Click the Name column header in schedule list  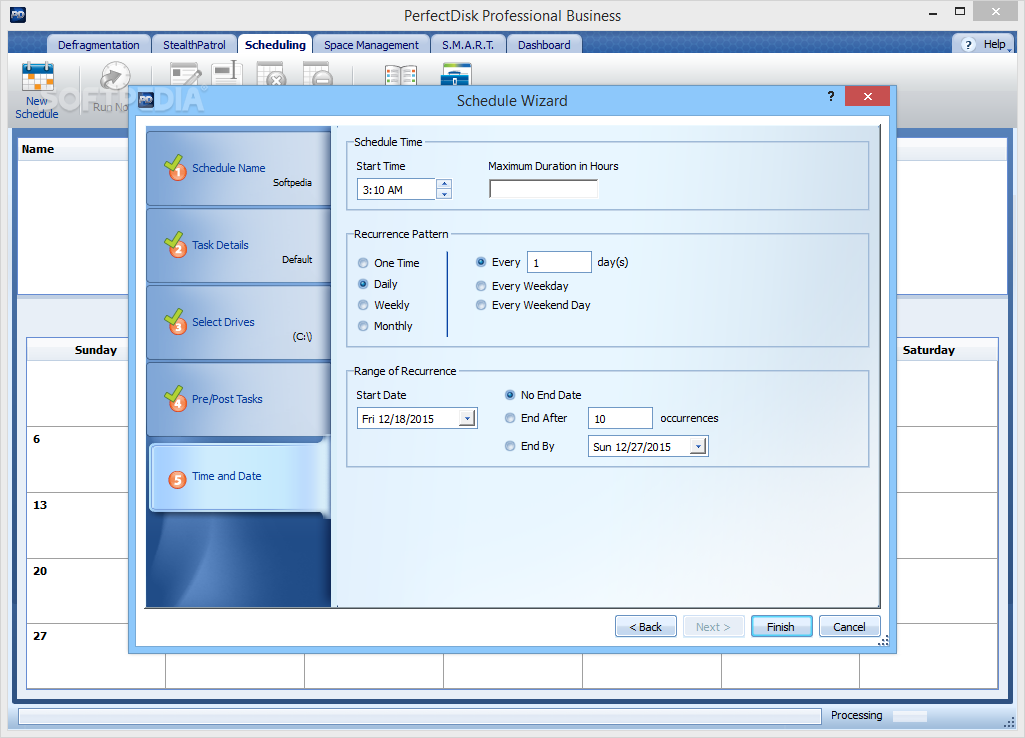[x=74, y=149]
